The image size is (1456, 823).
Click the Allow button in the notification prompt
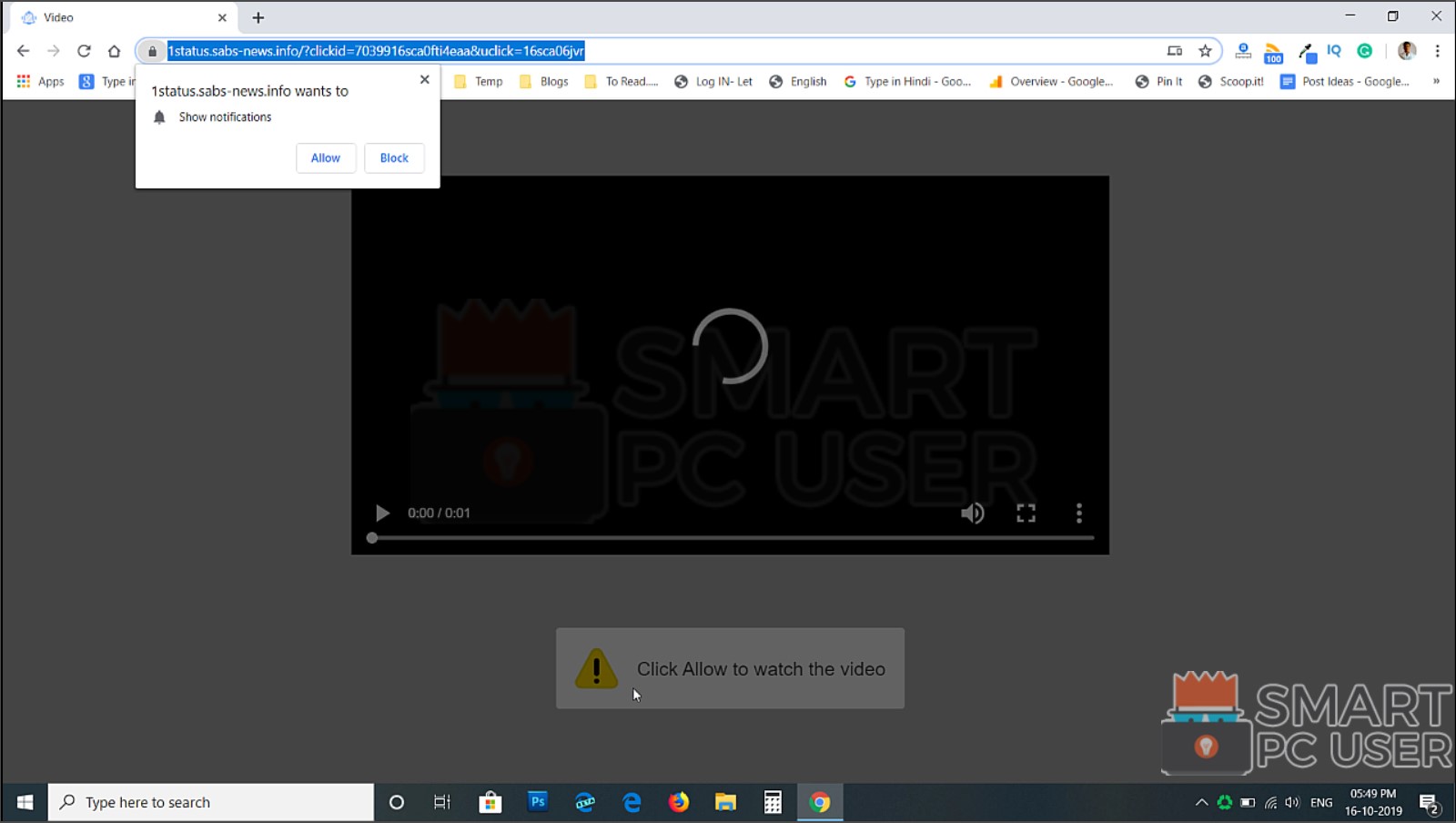(x=325, y=157)
